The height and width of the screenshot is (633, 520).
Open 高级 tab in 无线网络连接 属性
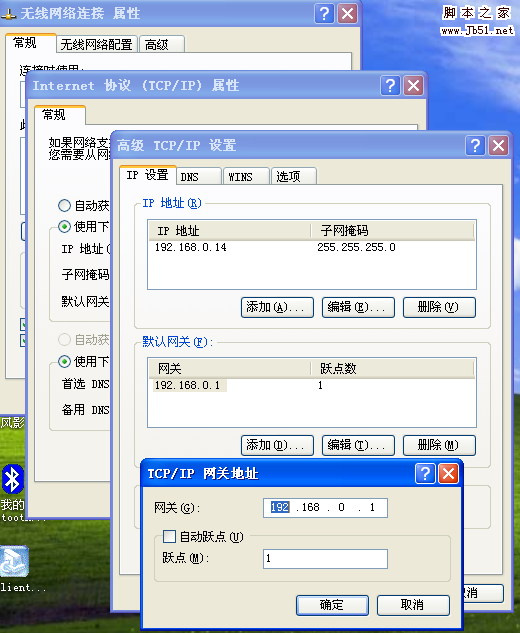(162, 44)
